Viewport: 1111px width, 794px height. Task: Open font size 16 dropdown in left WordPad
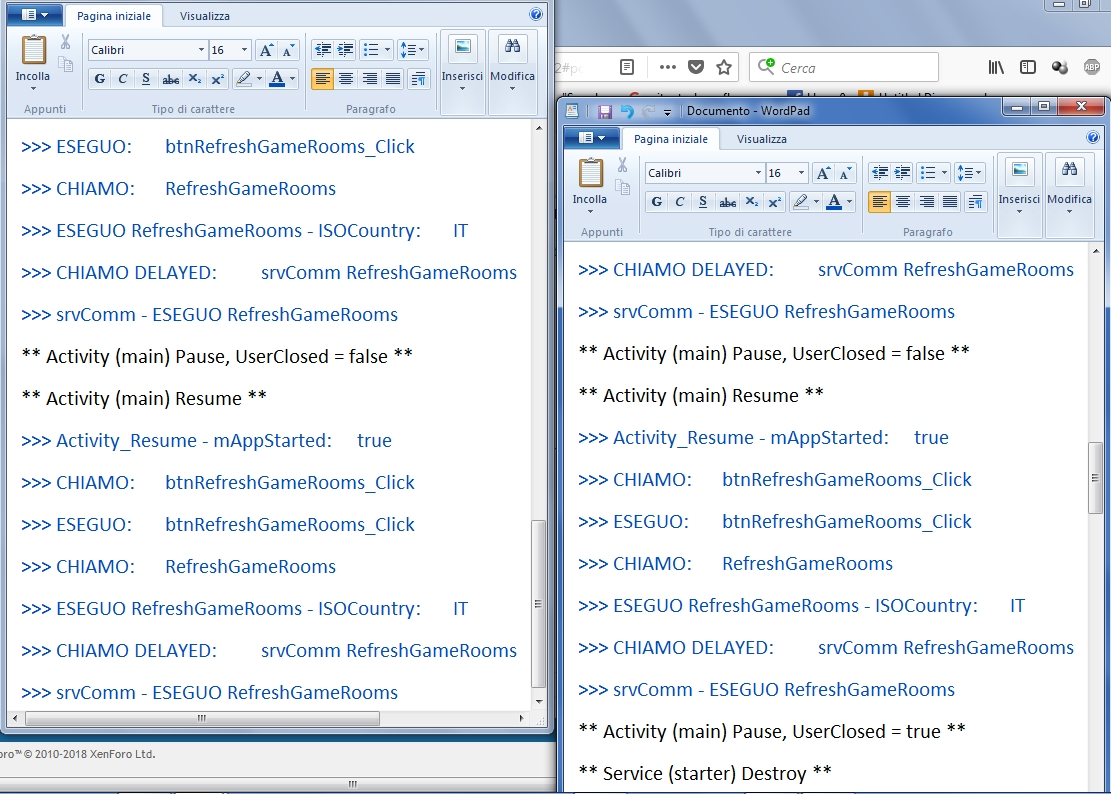[x=244, y=50]
